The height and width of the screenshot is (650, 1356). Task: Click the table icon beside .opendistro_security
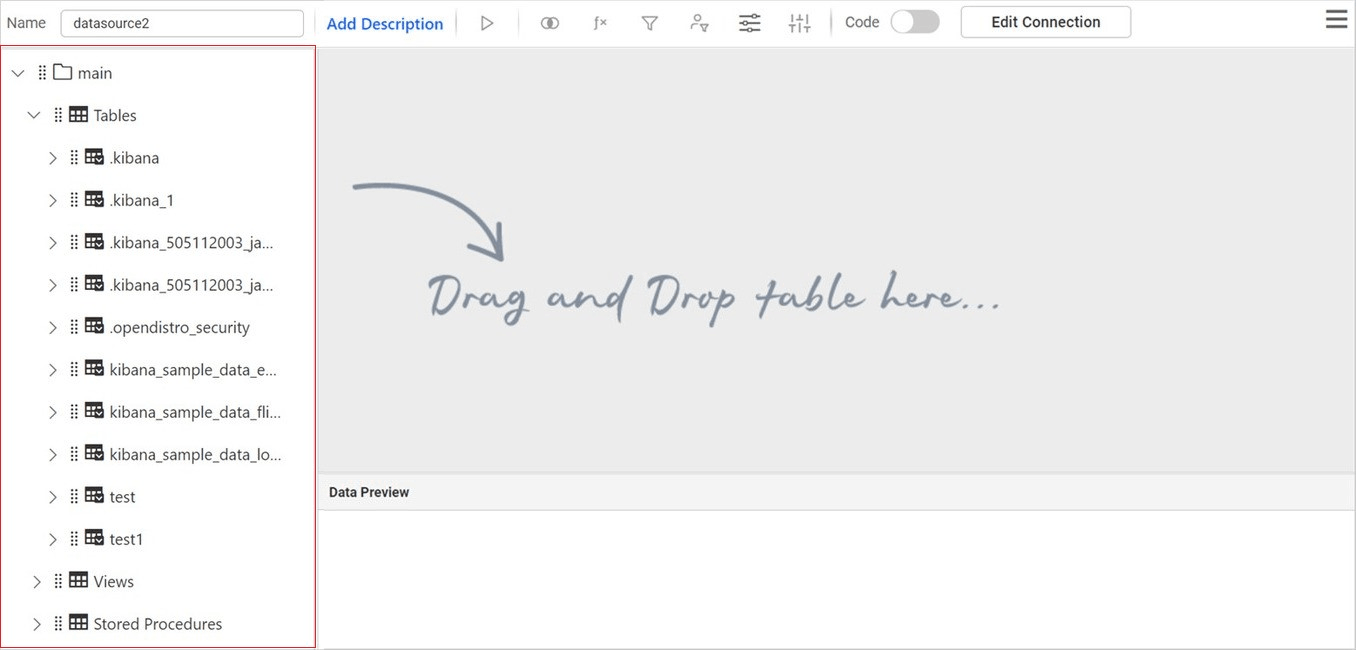(94, 327)
